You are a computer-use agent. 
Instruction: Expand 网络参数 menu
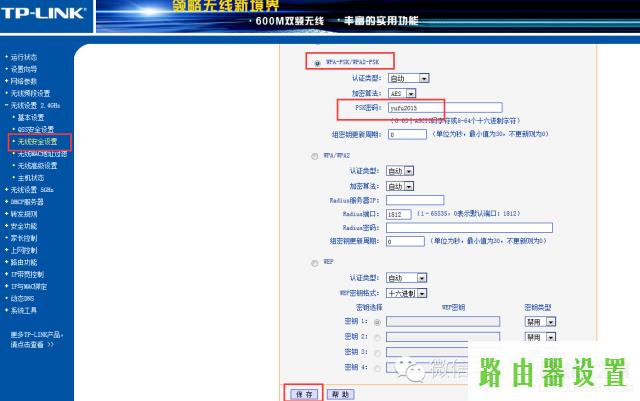[x=24, y=81]
